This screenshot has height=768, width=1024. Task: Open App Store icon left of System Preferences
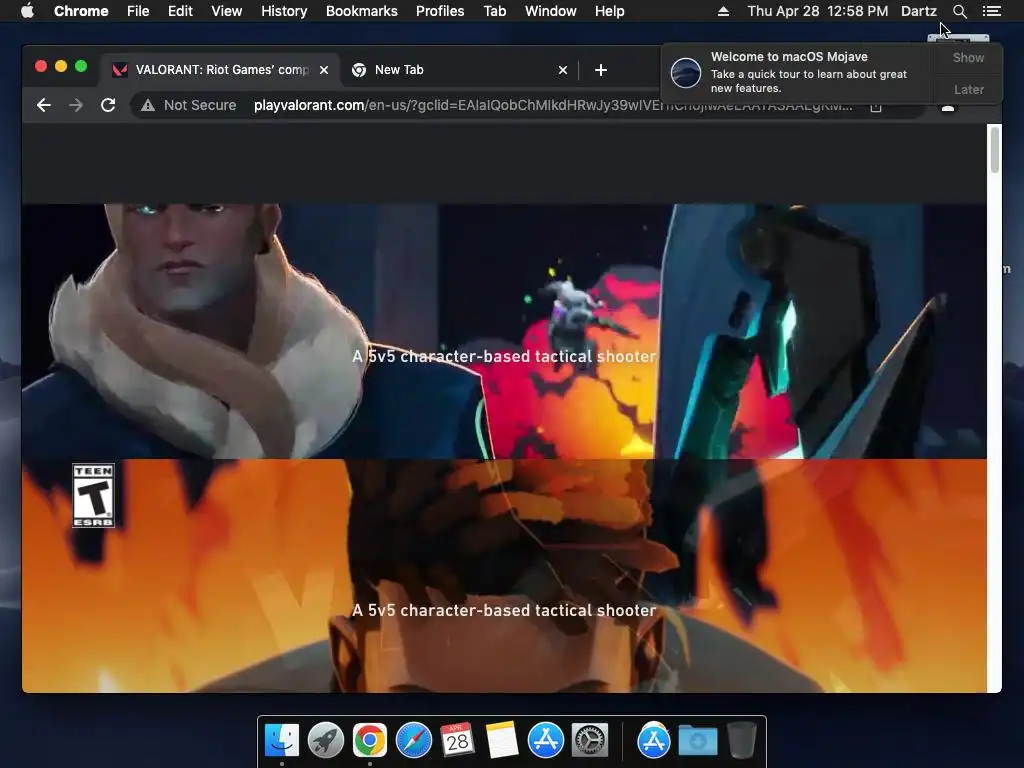(x=545, y=740)
